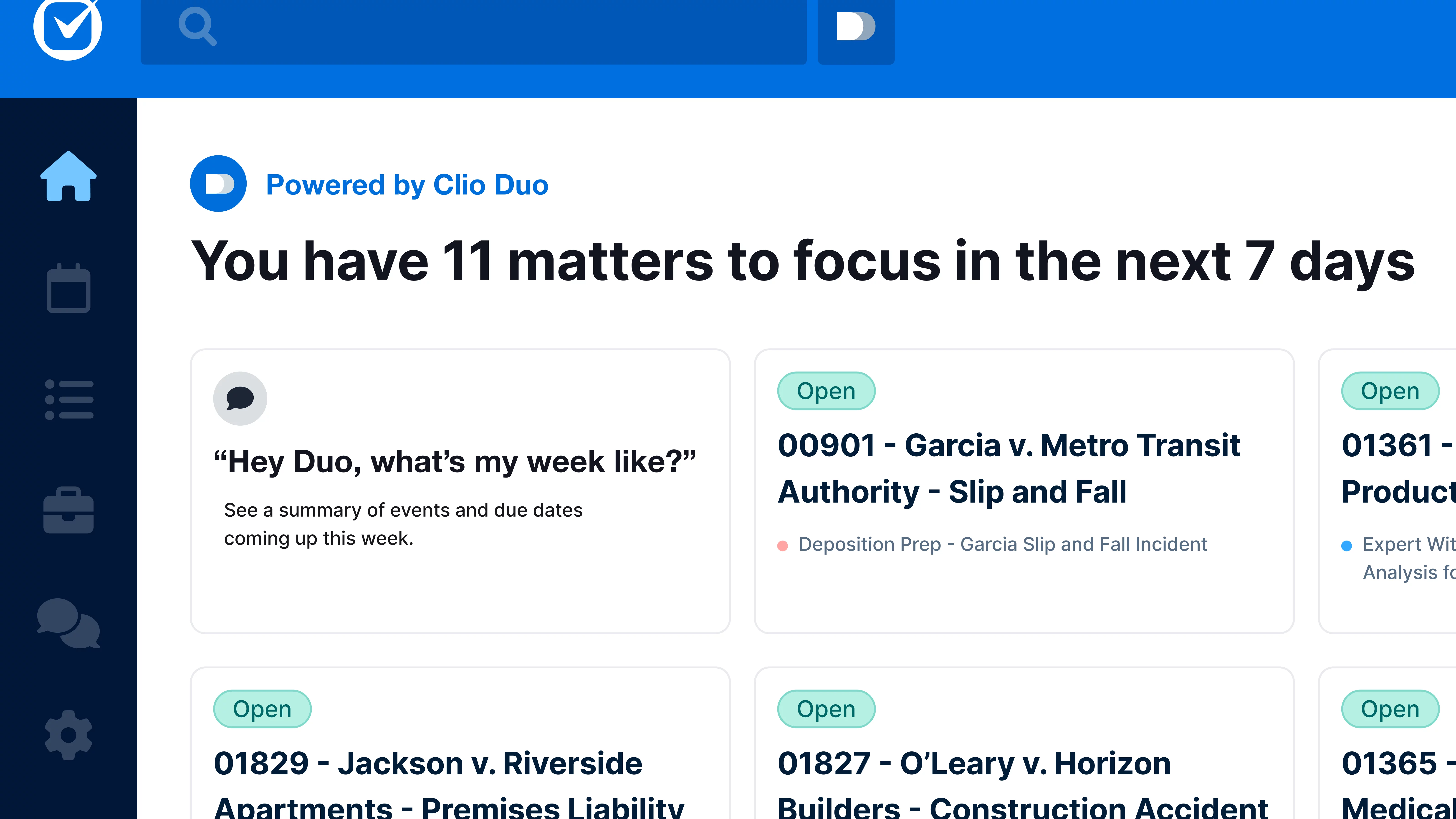Click the Open status badge on the Garcia matter
Screen dimensions: 1456x819
(826, 391)
